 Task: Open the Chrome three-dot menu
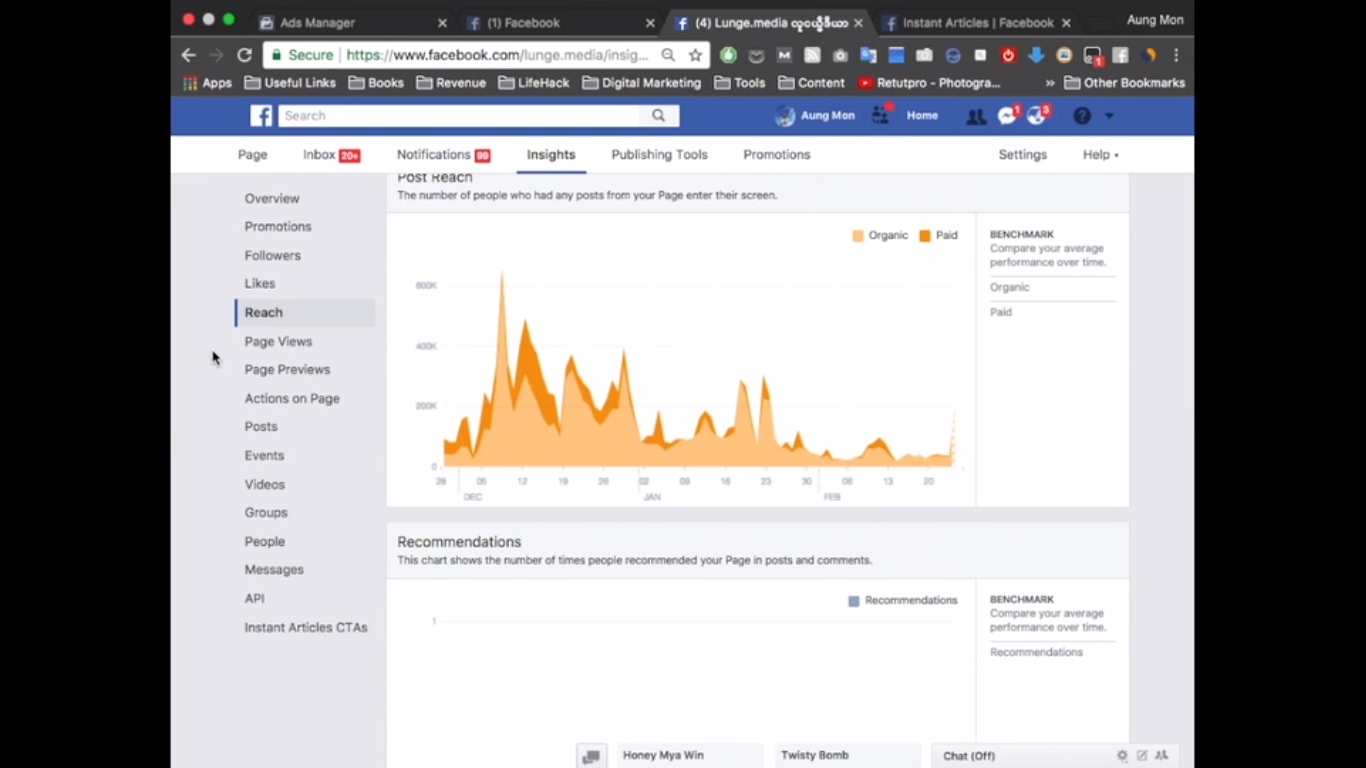pyautogui.click(x=1176, y=55)
